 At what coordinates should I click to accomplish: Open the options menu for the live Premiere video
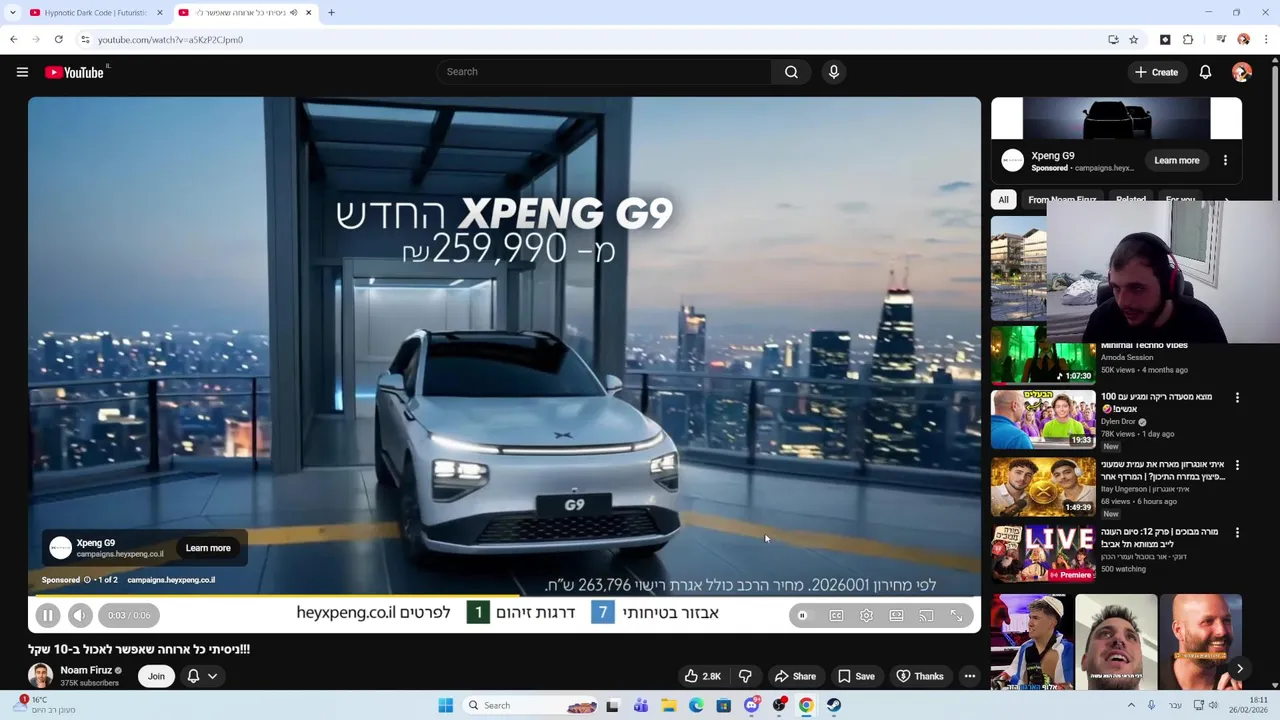1237,532
